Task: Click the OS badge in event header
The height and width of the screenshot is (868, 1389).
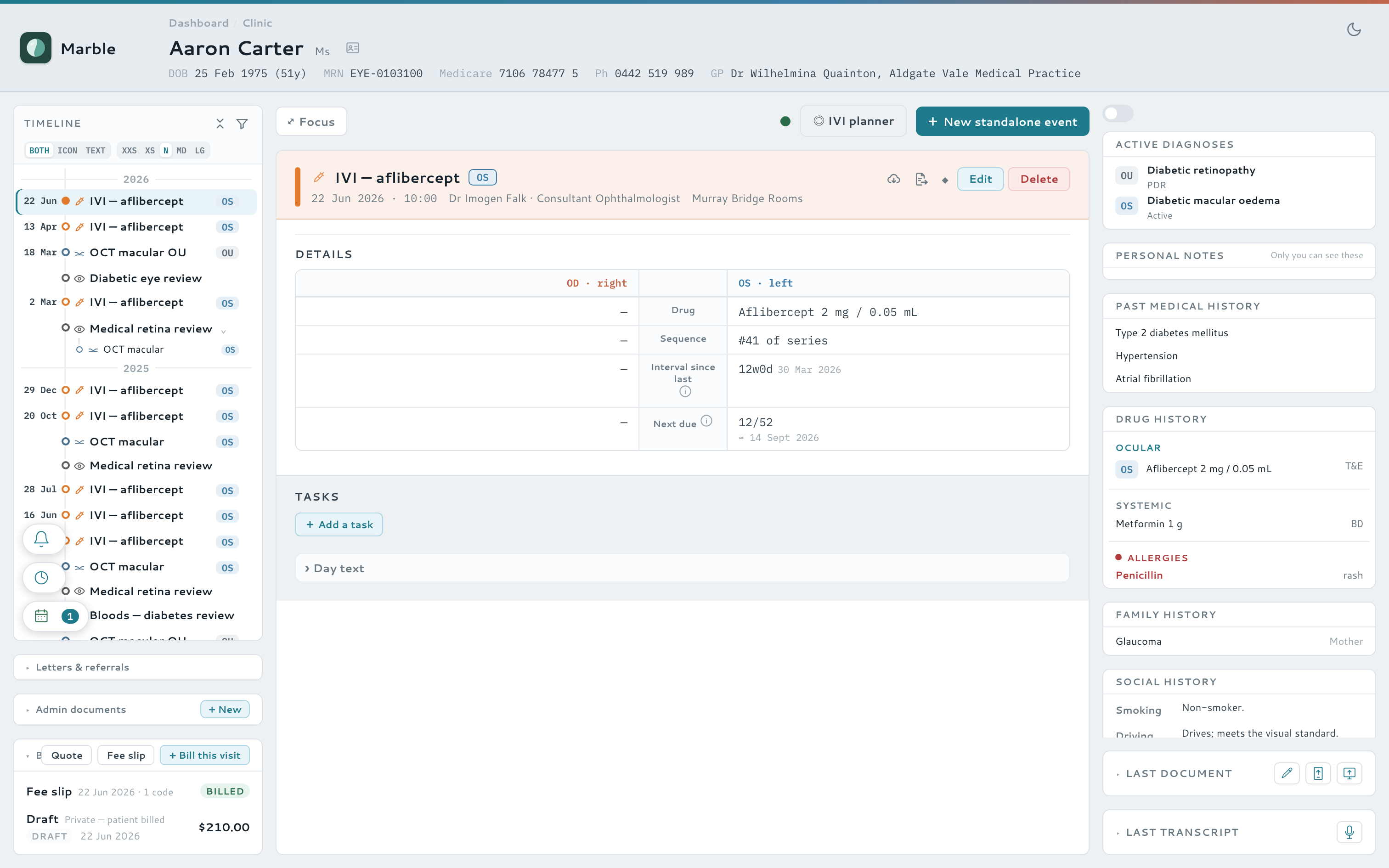Action: point(483,177)
